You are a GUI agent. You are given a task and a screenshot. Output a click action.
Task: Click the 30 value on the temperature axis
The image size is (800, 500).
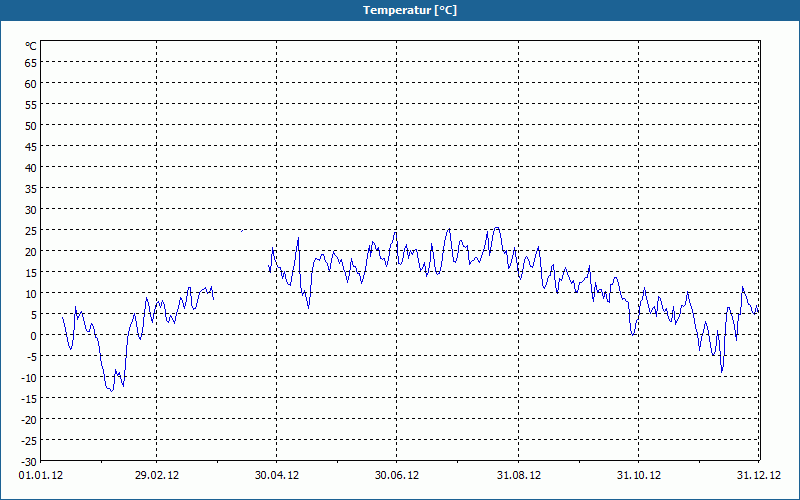[31, 210]
